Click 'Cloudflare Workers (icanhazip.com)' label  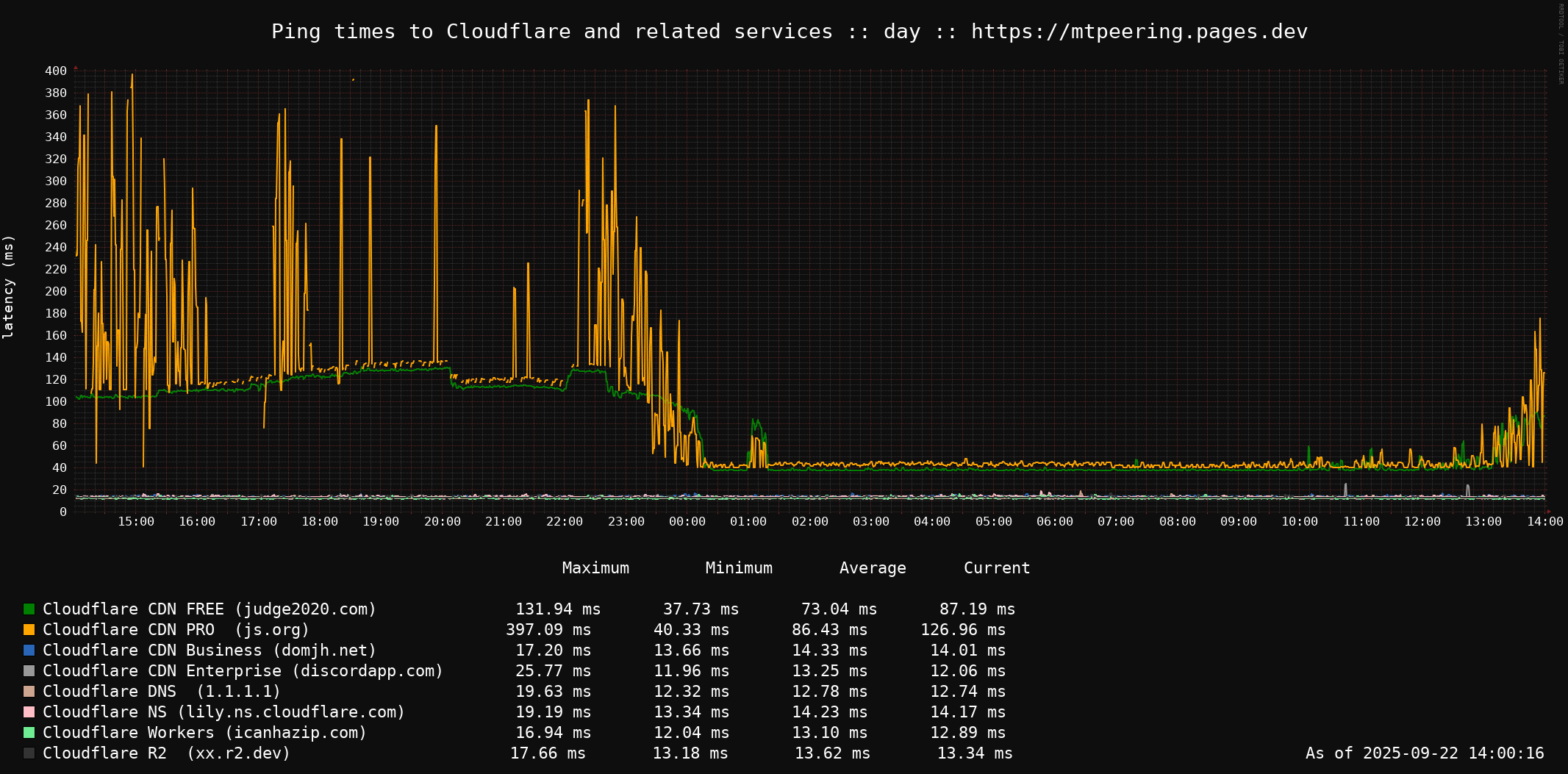[x=205, y=733]
